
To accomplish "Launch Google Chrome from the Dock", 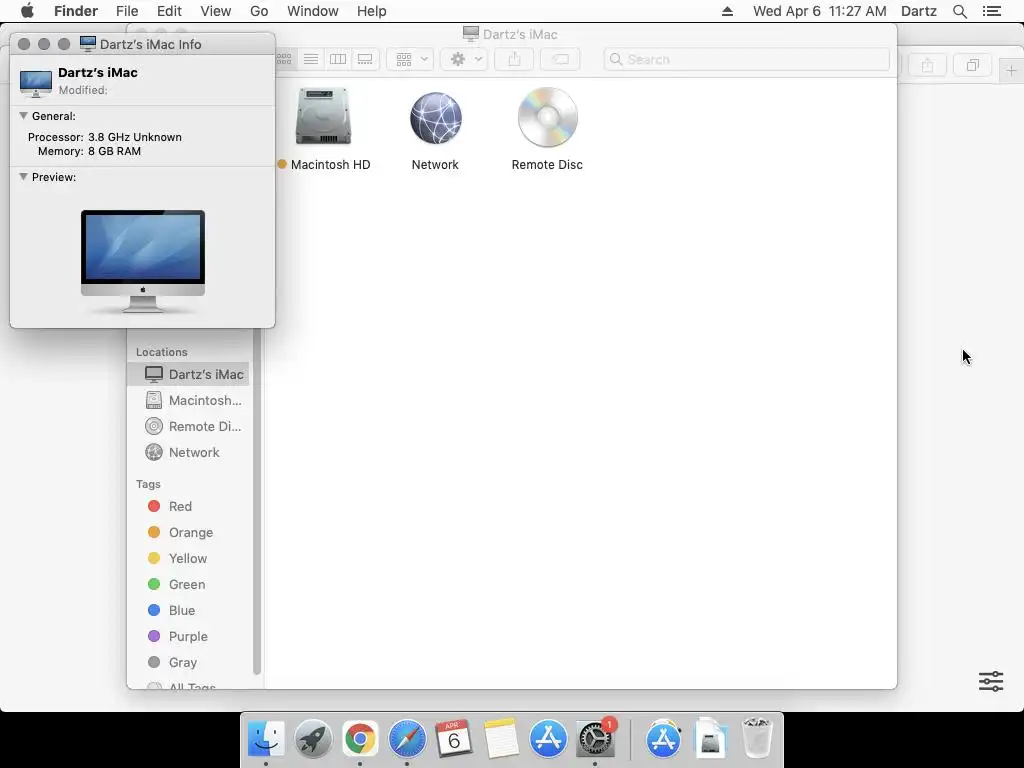I will (360, 739).
